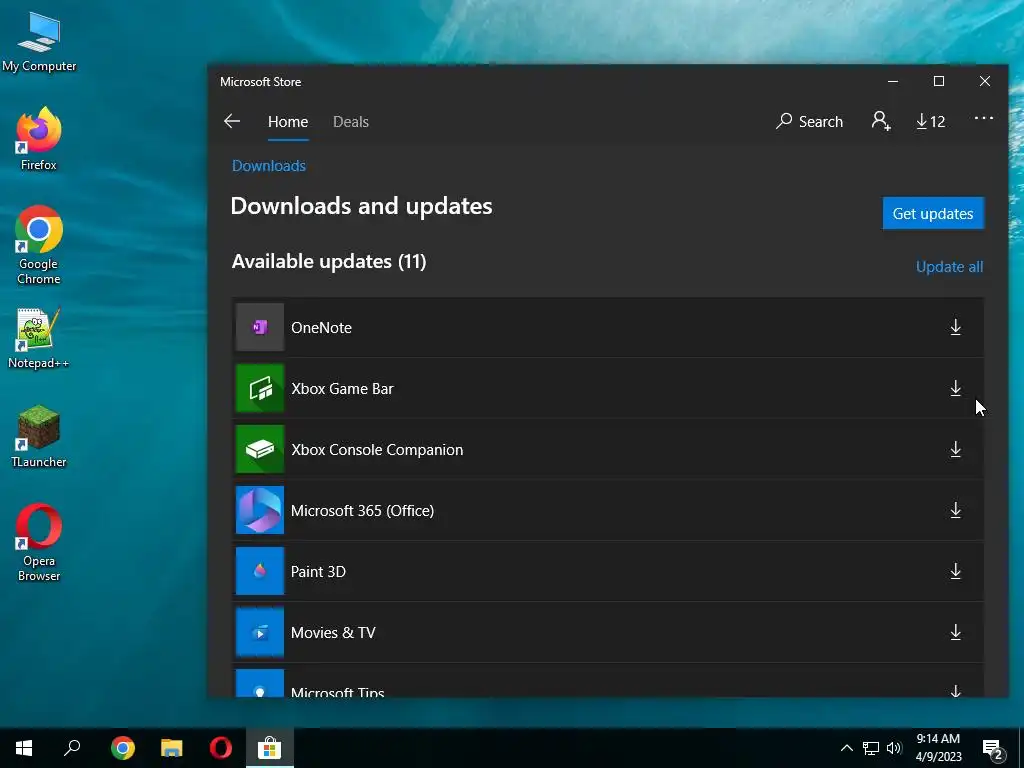Viewport: 1024px width, 768px height.
Task: Open the Paint 3D app icon
Action: [x=260, y=571]
